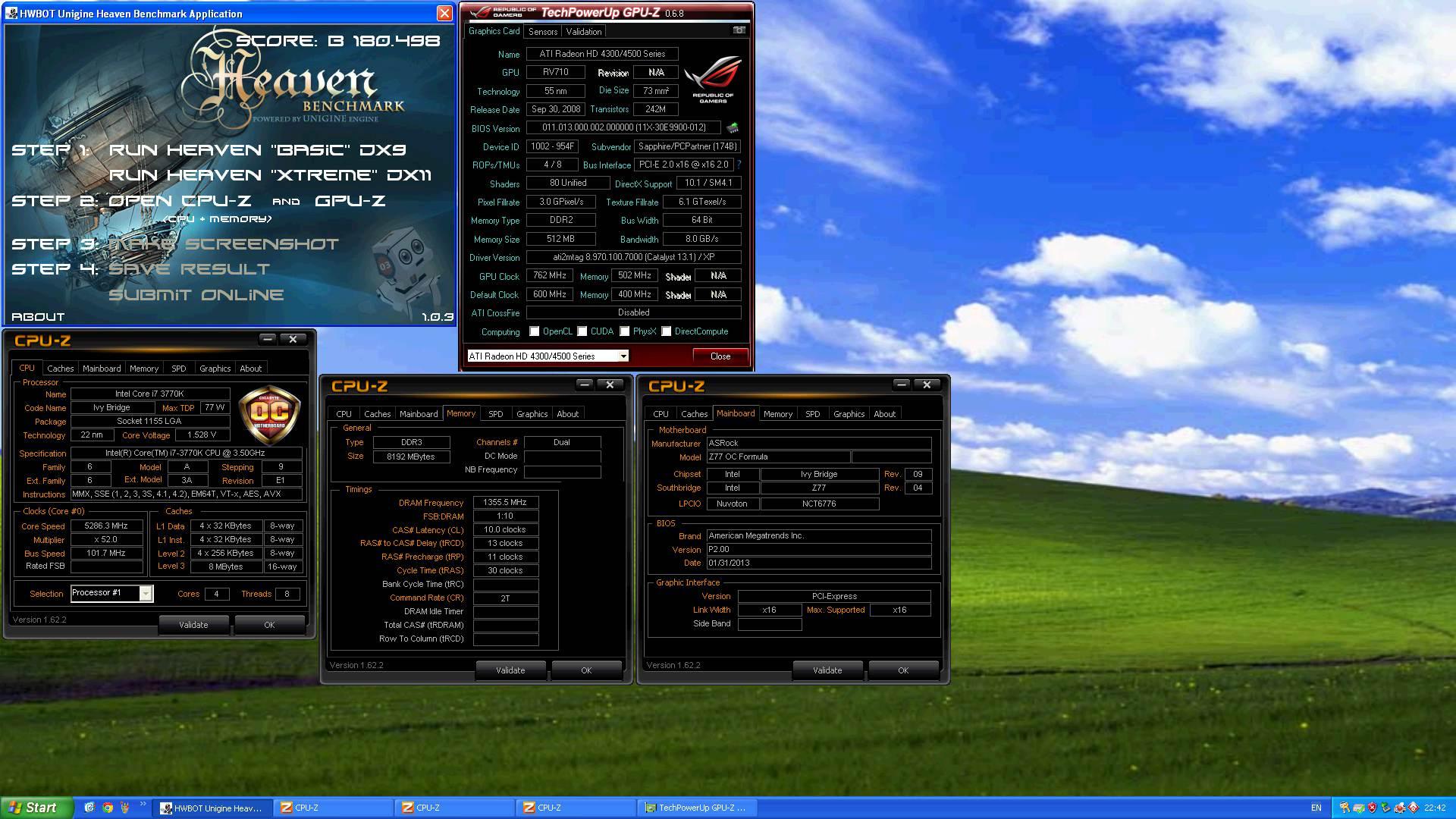Click the tray icon with green checkmark
Image resolution: width=1456 pixels, height=819 pixels.
point(1359,808)
